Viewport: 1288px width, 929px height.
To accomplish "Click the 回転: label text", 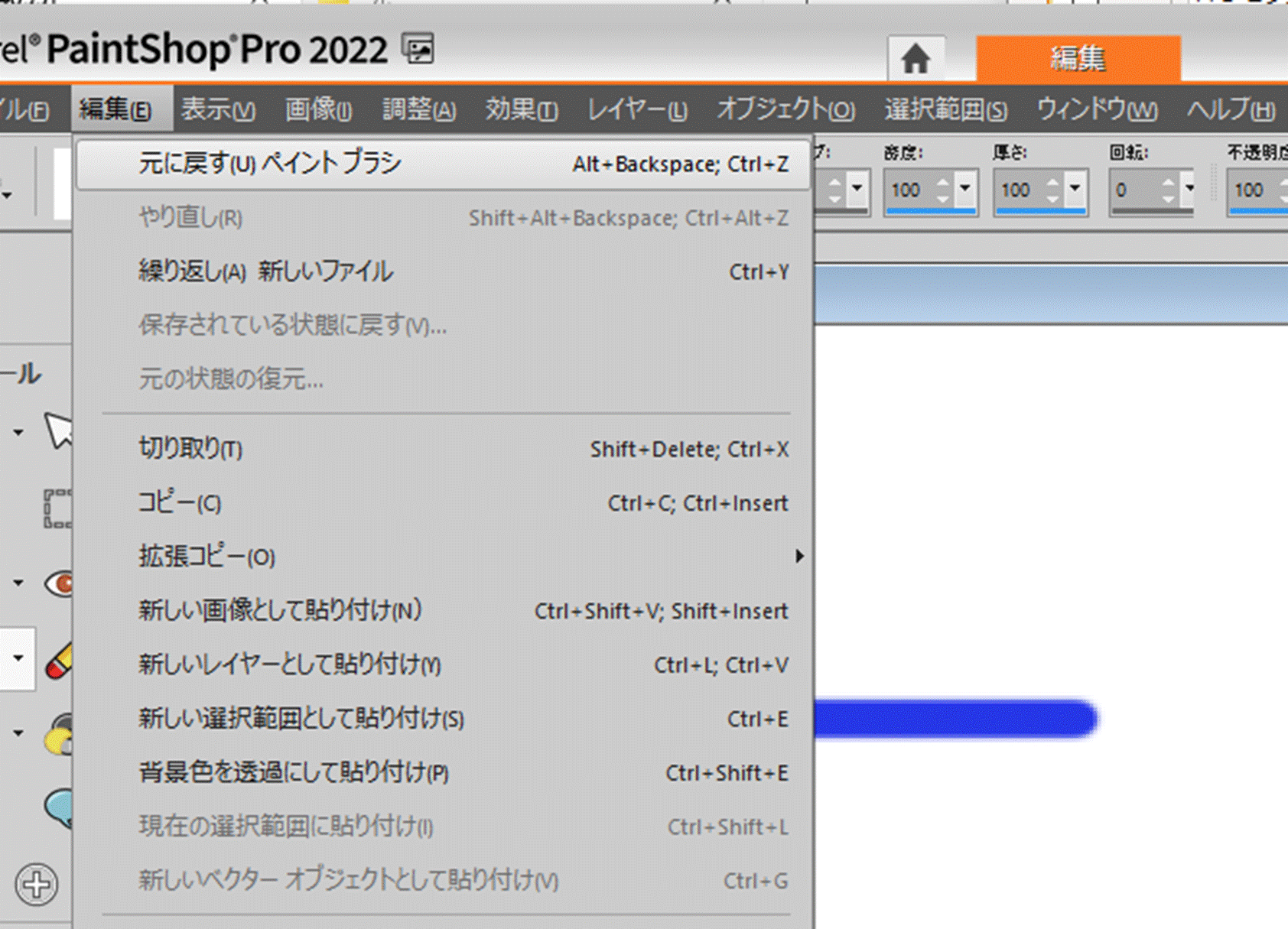I will click(1129, 152).
